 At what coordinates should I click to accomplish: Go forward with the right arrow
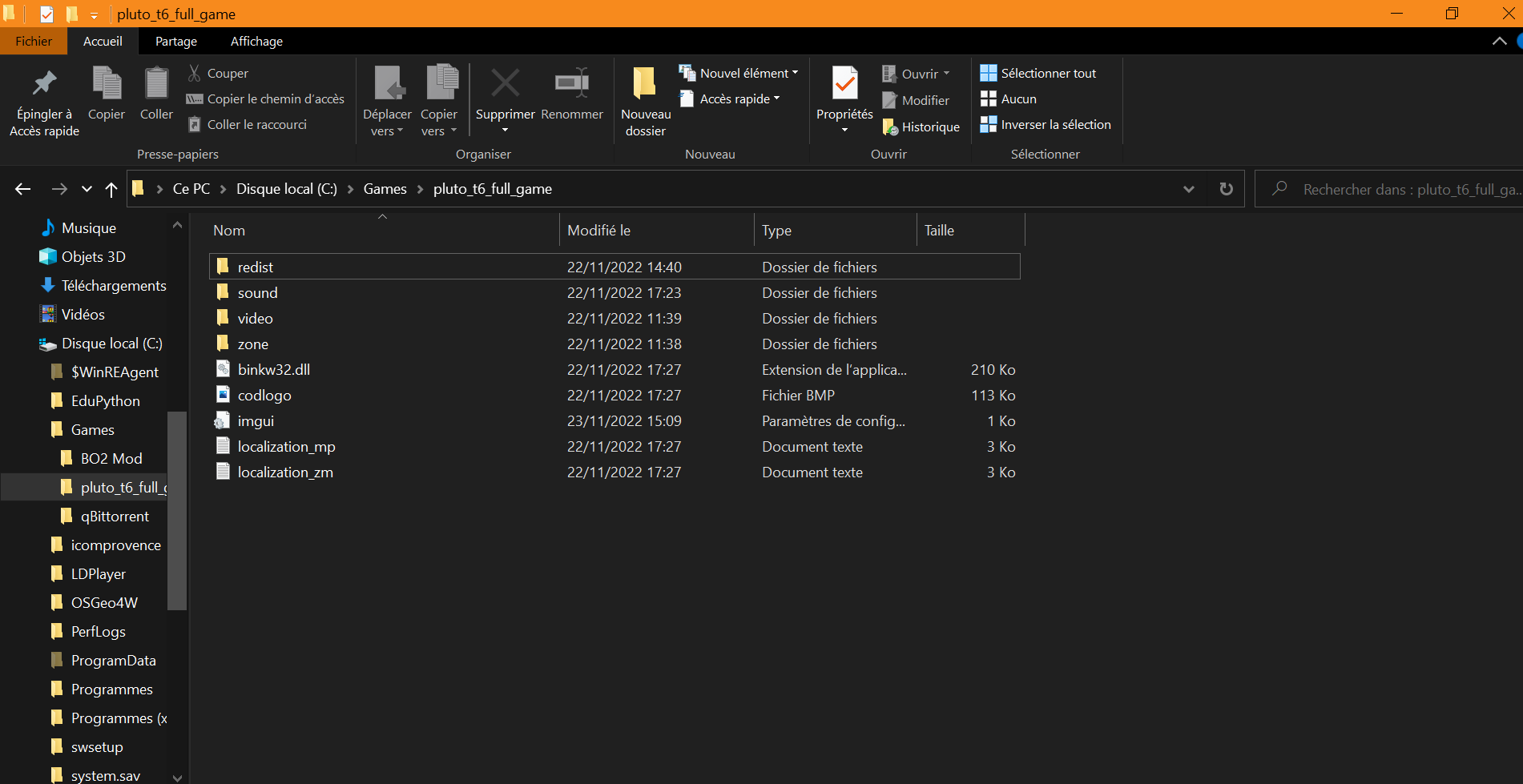(x=59, y=189)
